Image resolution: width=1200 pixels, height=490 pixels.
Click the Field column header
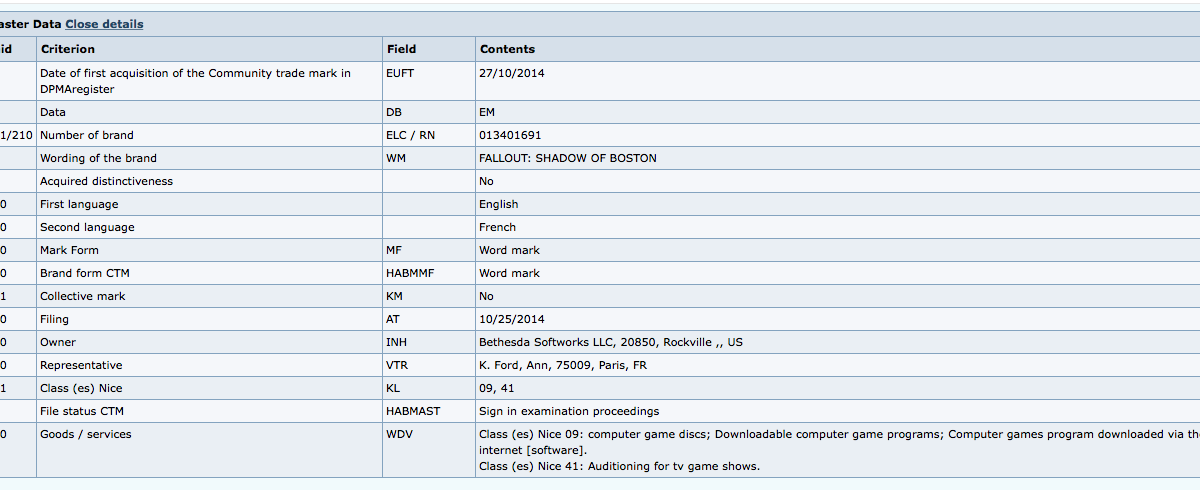click(x=400, y=49)
